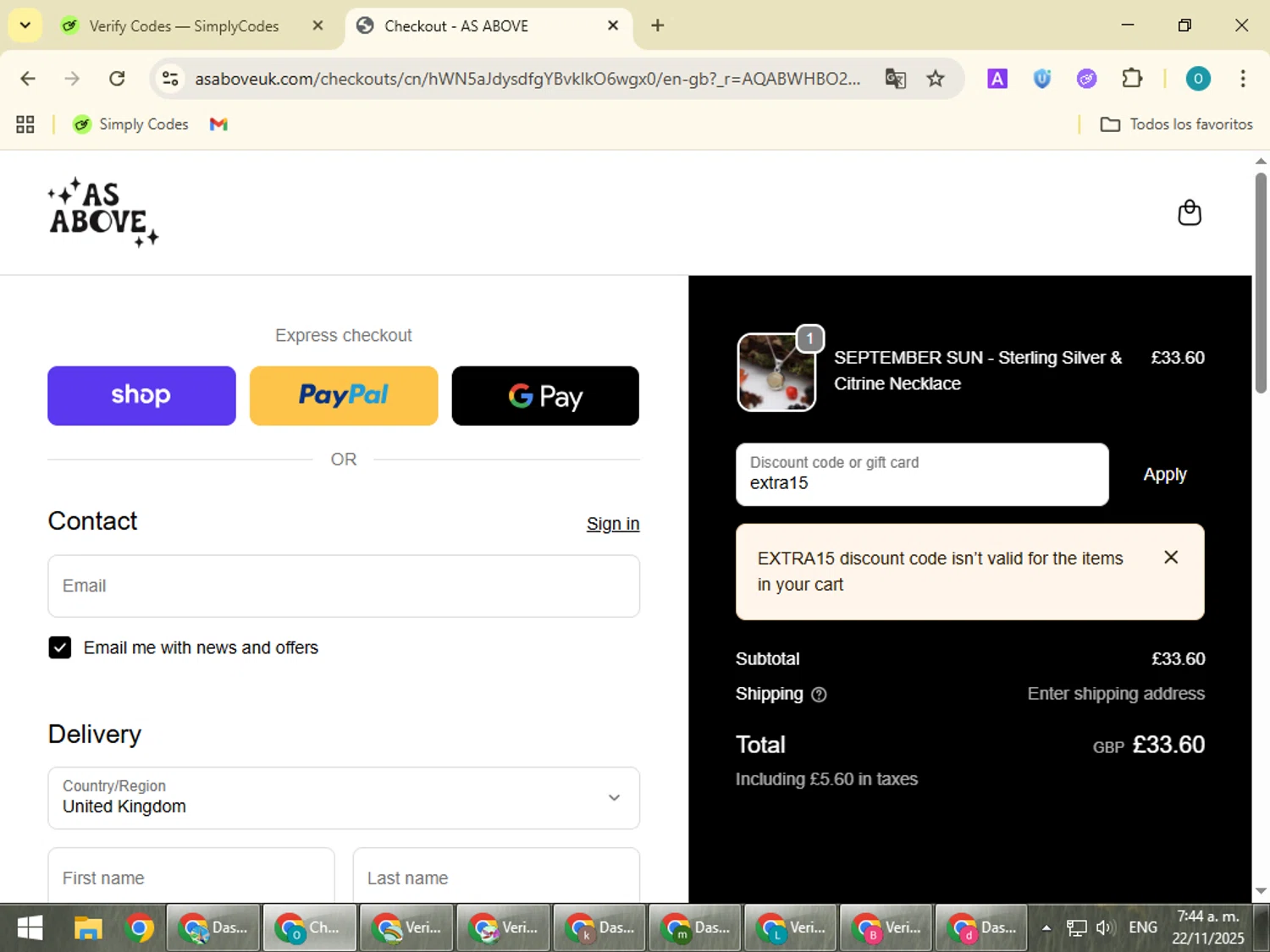
Task: Switch to the Ch... taskbar window
Action: pos(309,928)
